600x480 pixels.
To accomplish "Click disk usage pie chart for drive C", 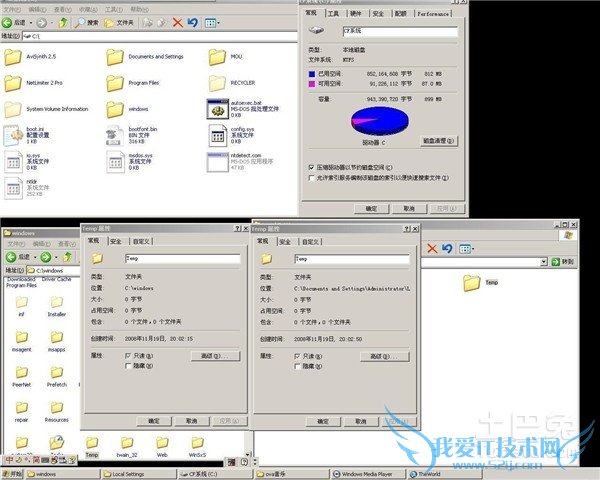I will (x=380, y=121).
